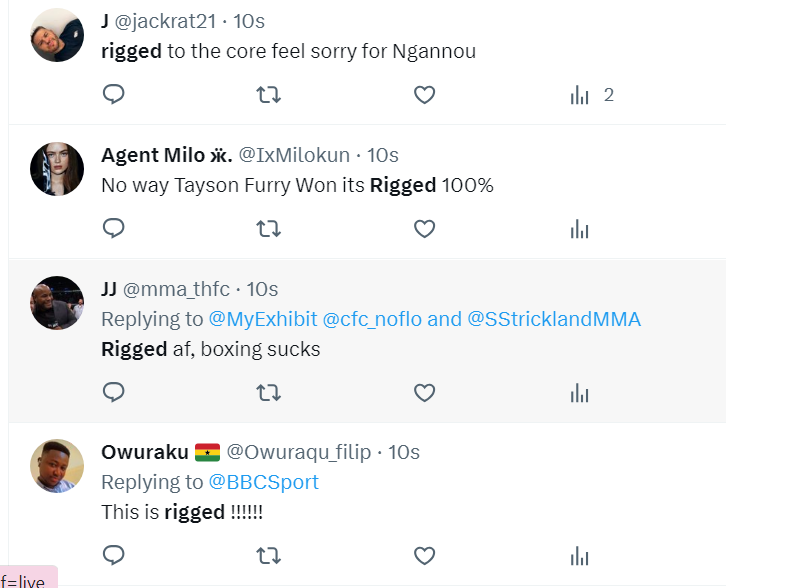Like Agent Milo's Rigged 100% tweet

point(424,229)
